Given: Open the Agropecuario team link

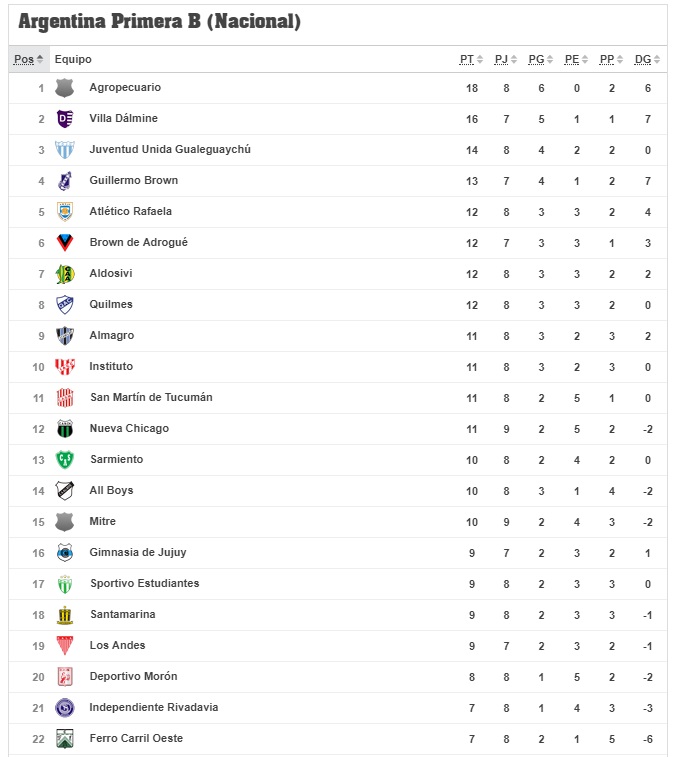Looking at the screenshot, I should coord(125,87).
